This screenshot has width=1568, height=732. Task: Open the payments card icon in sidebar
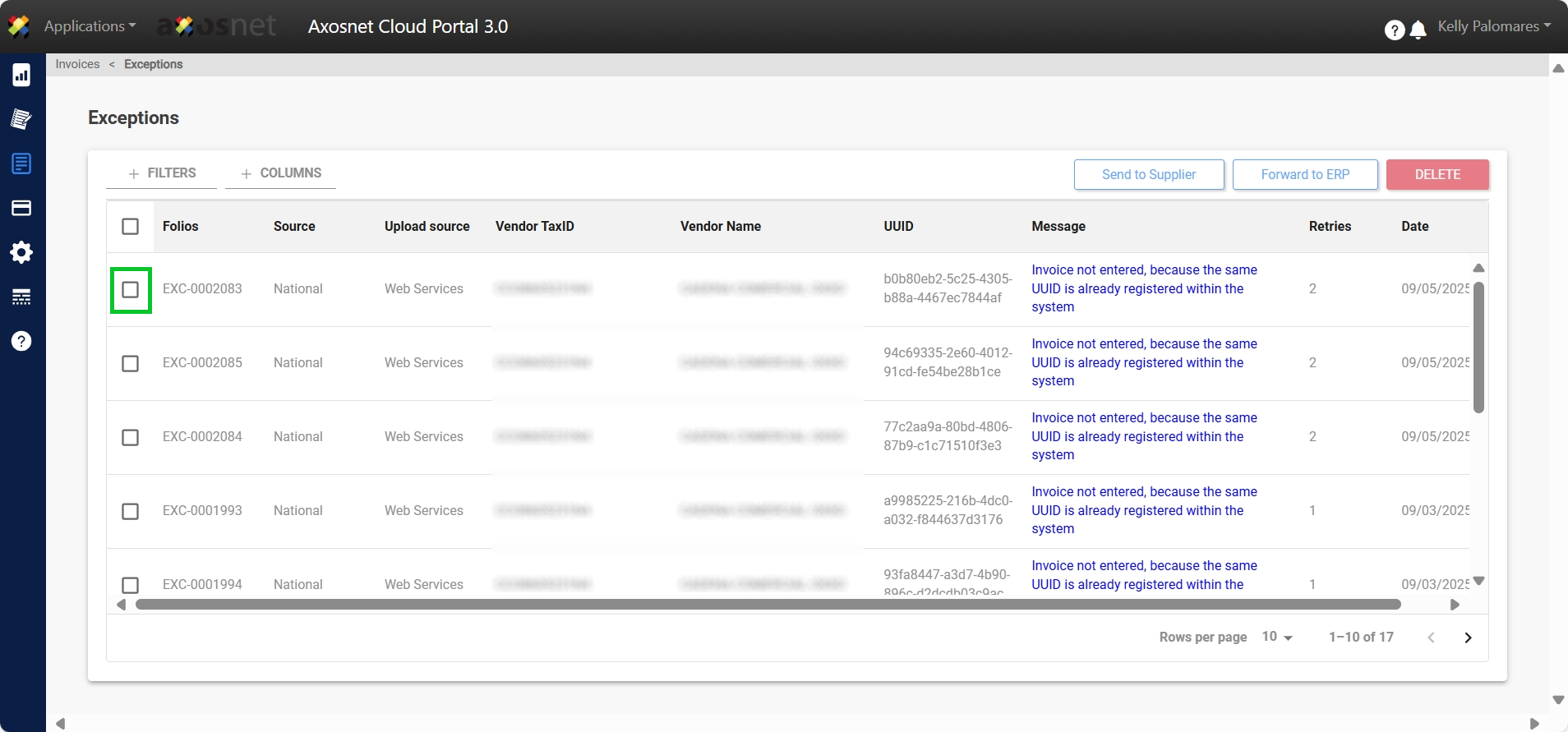pyautogui.click(x=21, y=208)
